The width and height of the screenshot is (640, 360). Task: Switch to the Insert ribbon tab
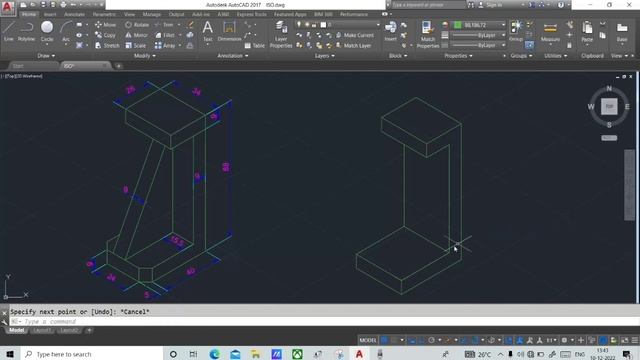[x=50, y=14]
